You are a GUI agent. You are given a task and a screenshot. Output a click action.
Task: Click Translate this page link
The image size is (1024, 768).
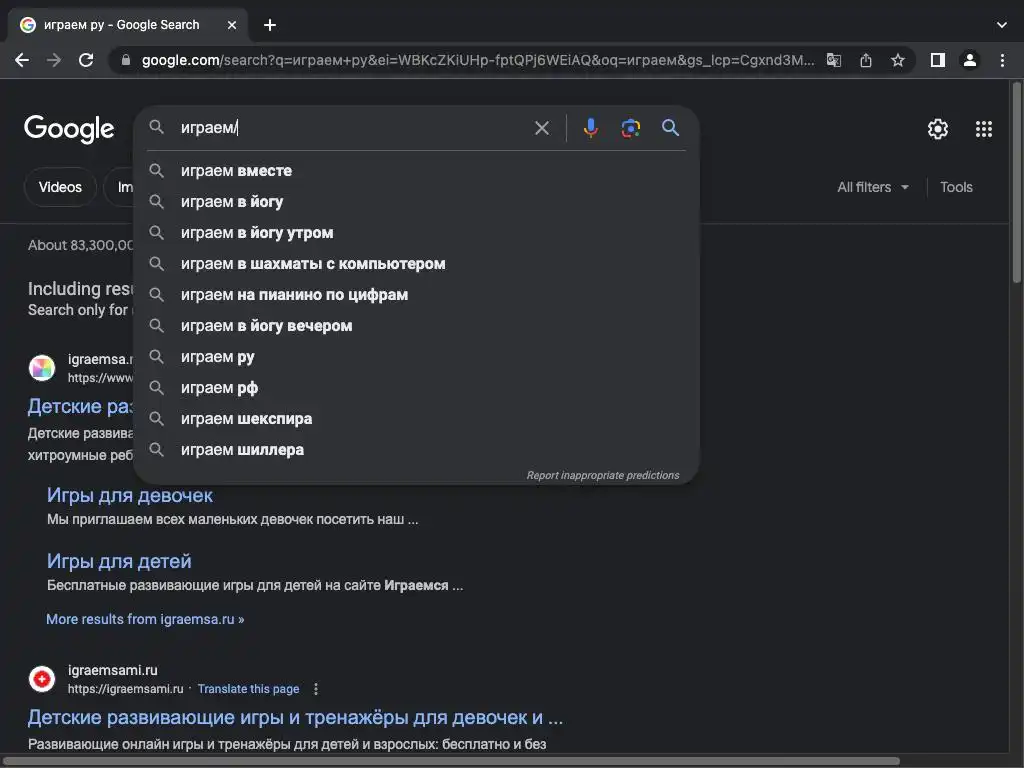pyautogui.click(x=248, y=689)
